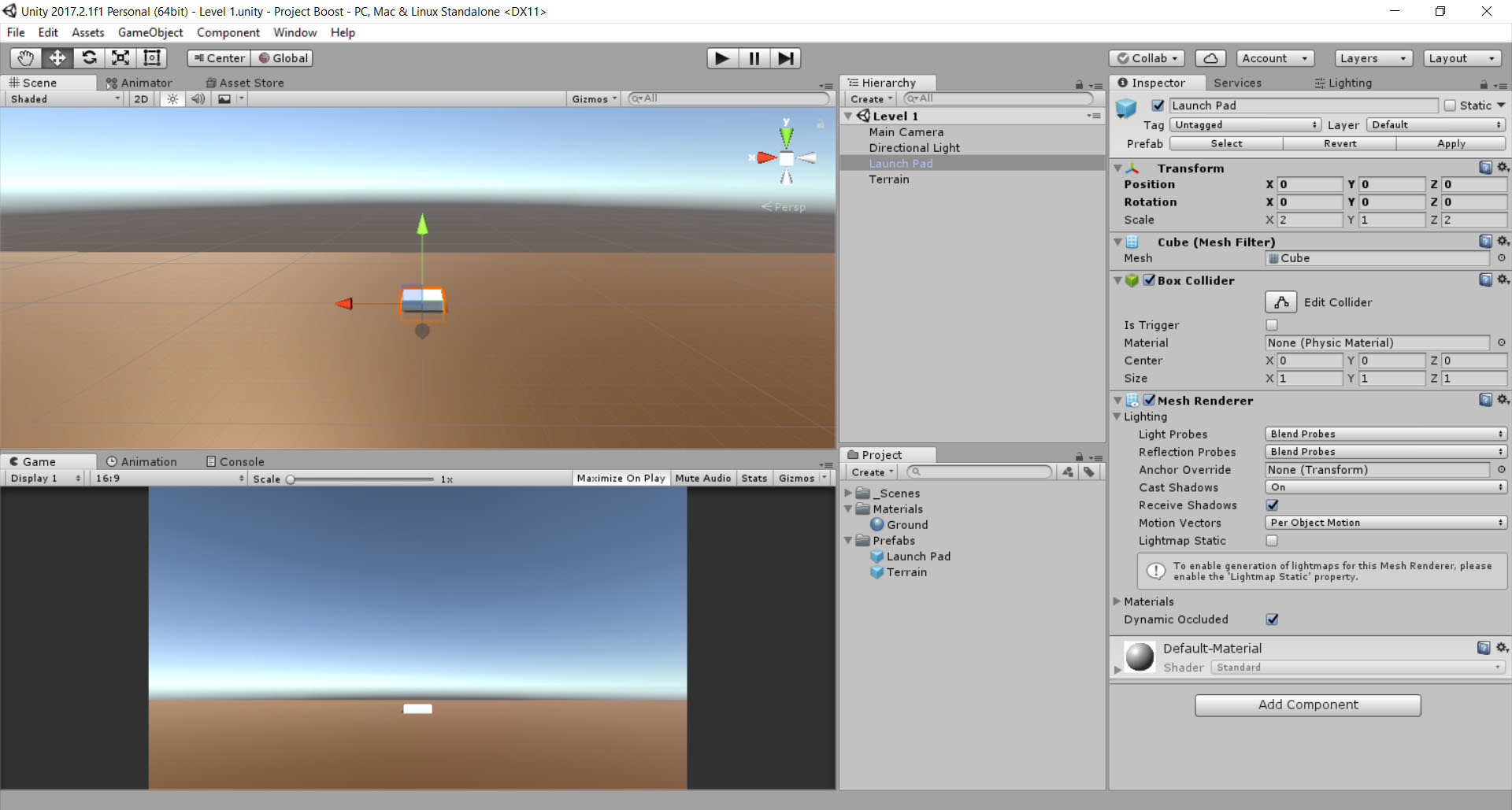Open the Layout dropdown
Image resolution: width=1512 pixels, height=810 pixels.
1462,57
